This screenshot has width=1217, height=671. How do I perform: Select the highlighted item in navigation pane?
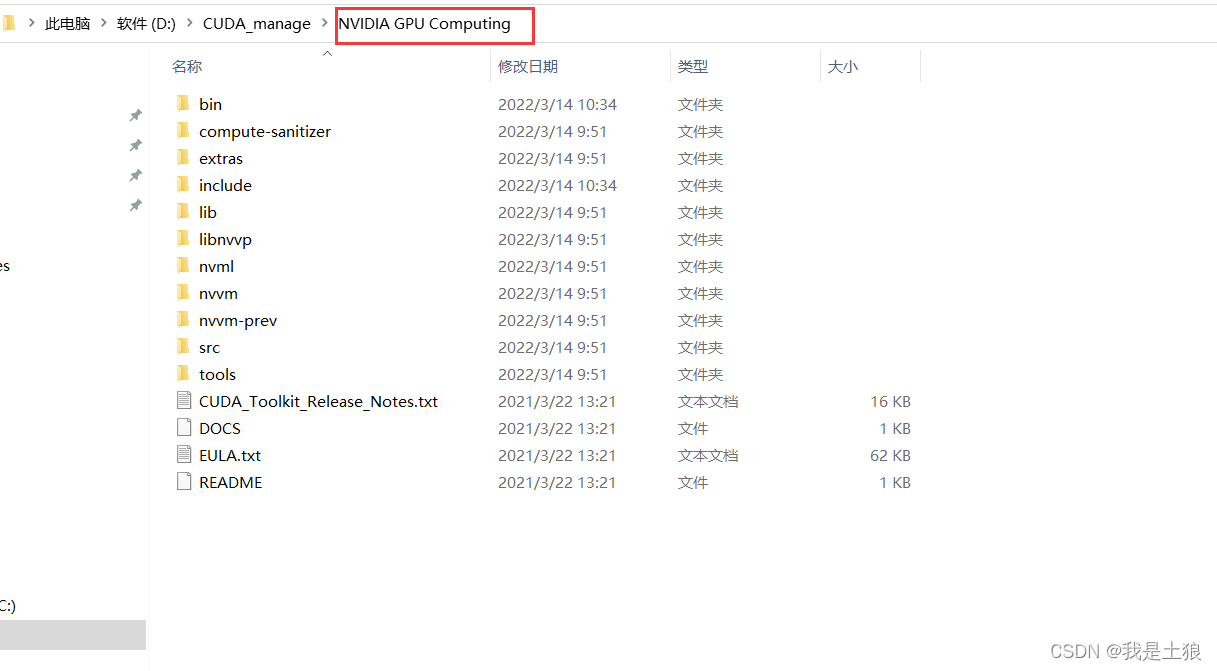tap(73, 635)
